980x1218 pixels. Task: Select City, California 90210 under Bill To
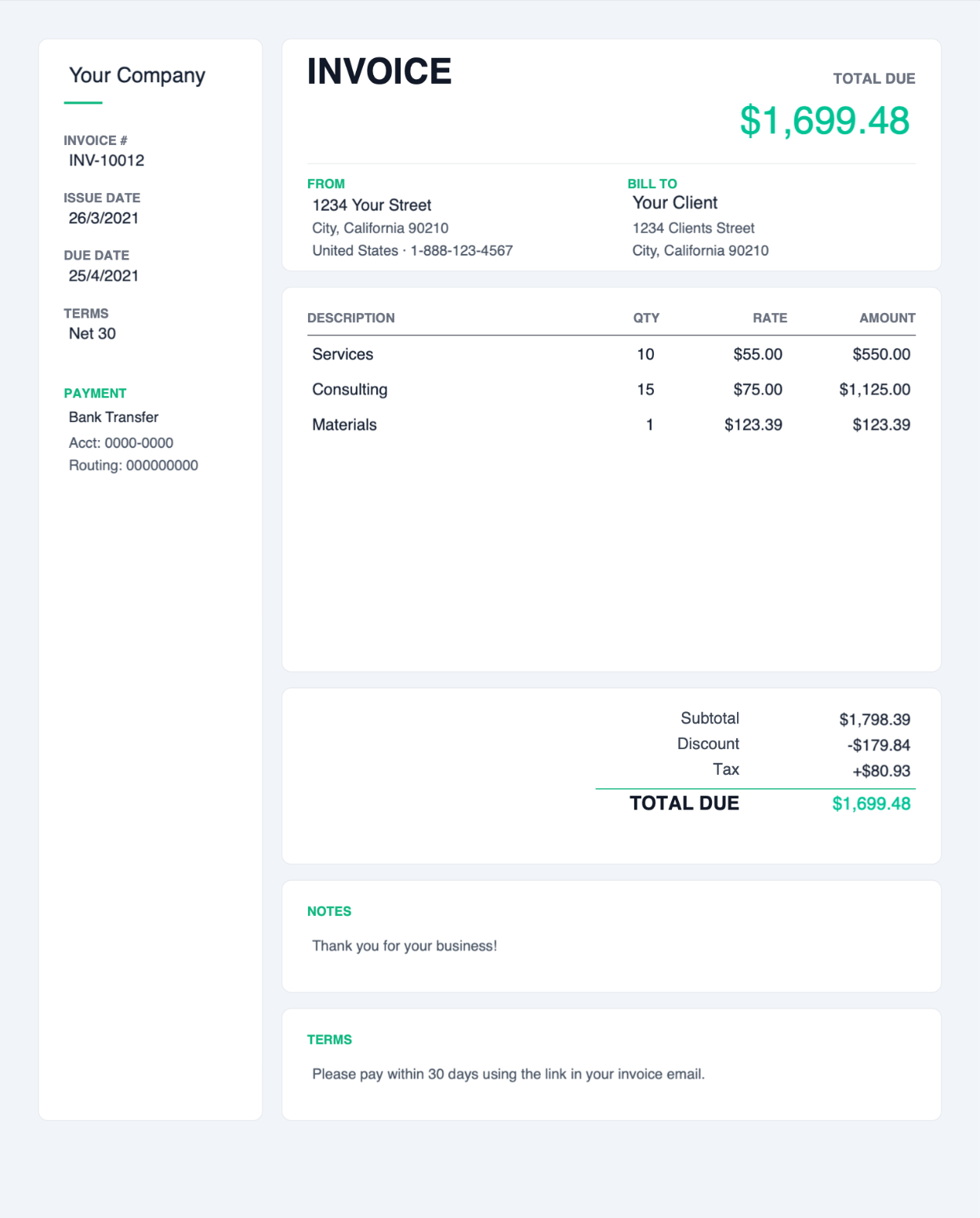[701, 251]
